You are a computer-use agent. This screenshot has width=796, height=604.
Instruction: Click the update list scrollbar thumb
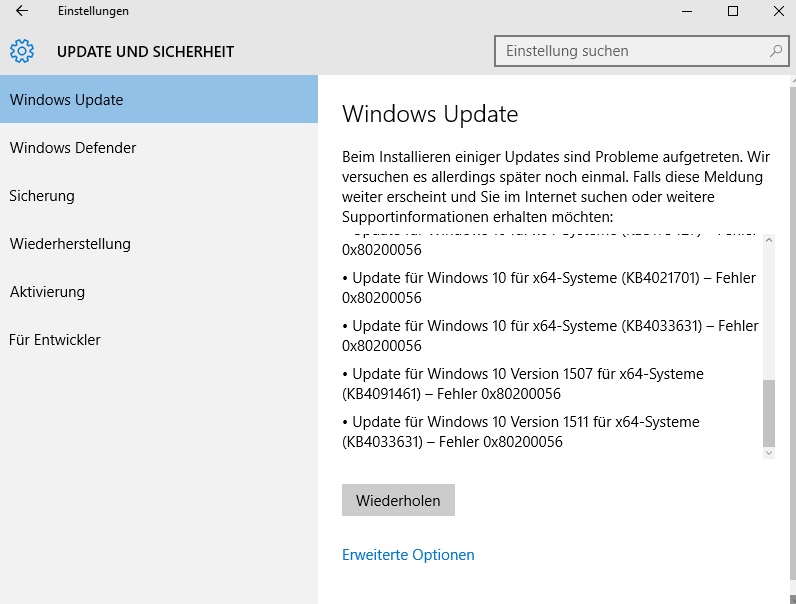tap(769, 413)
